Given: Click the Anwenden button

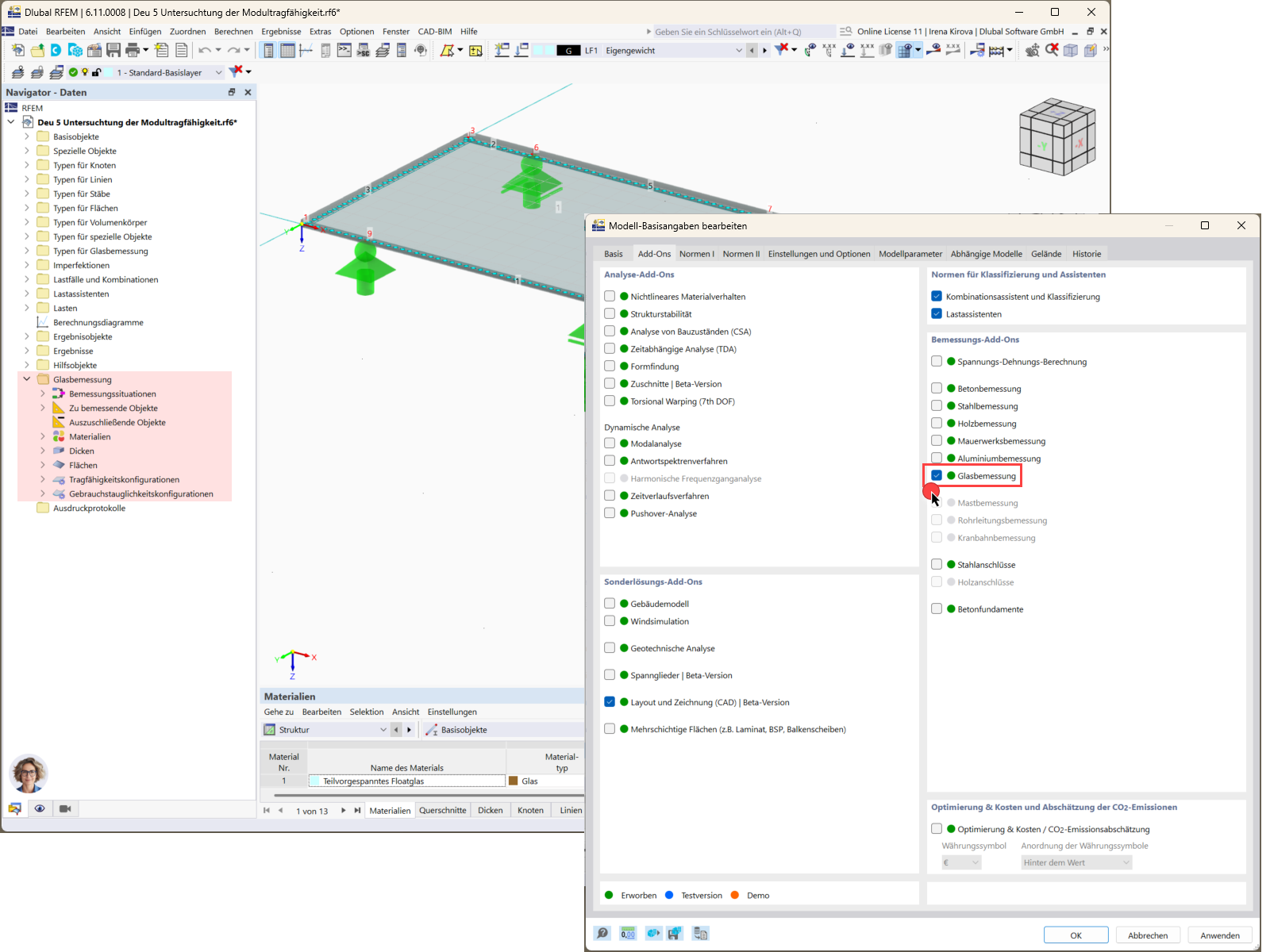Looking at the screenshot, I should tap(1220, 935).
